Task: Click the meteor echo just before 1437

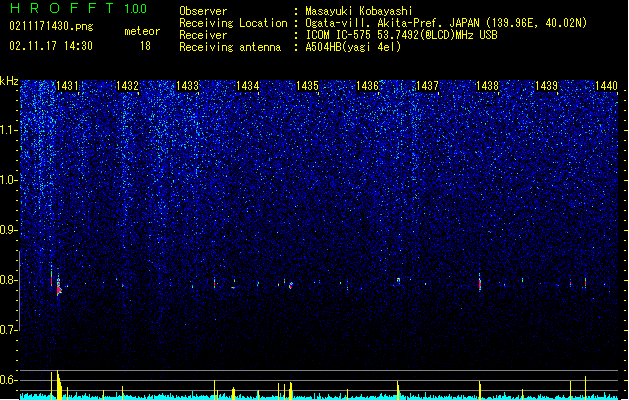Action: click(x=398, y=280)
